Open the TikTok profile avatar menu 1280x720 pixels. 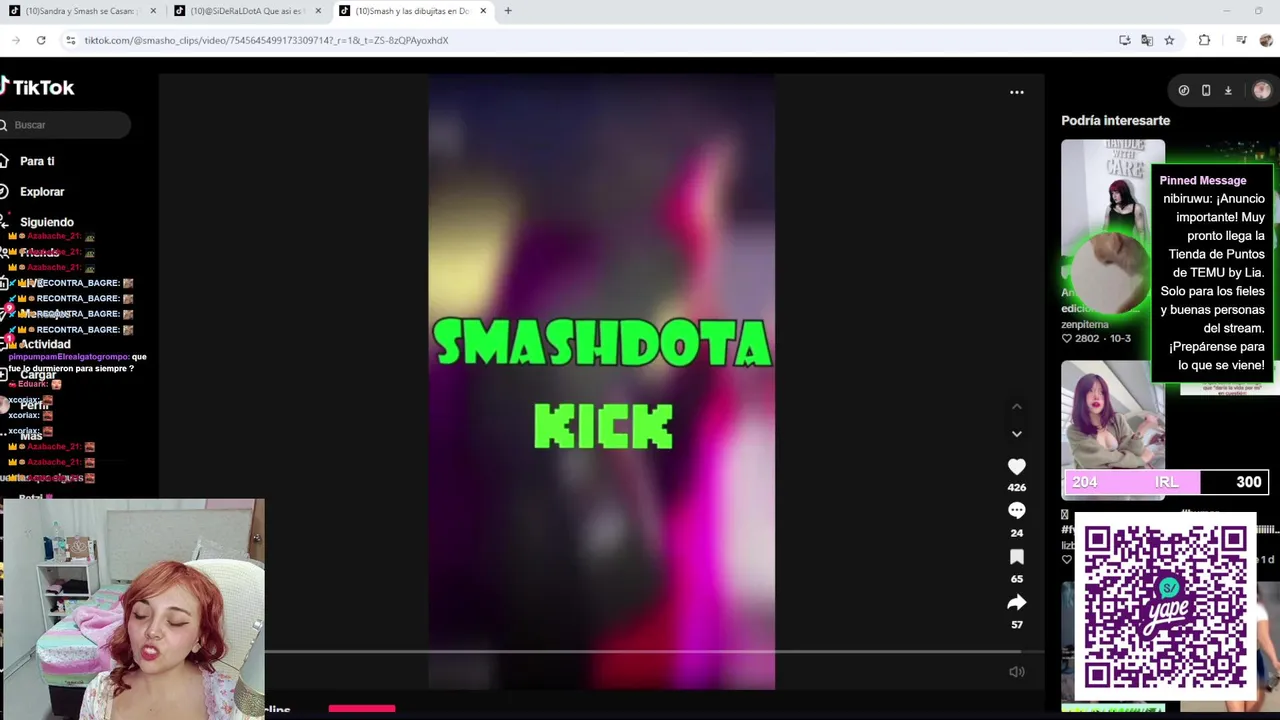1261,90
